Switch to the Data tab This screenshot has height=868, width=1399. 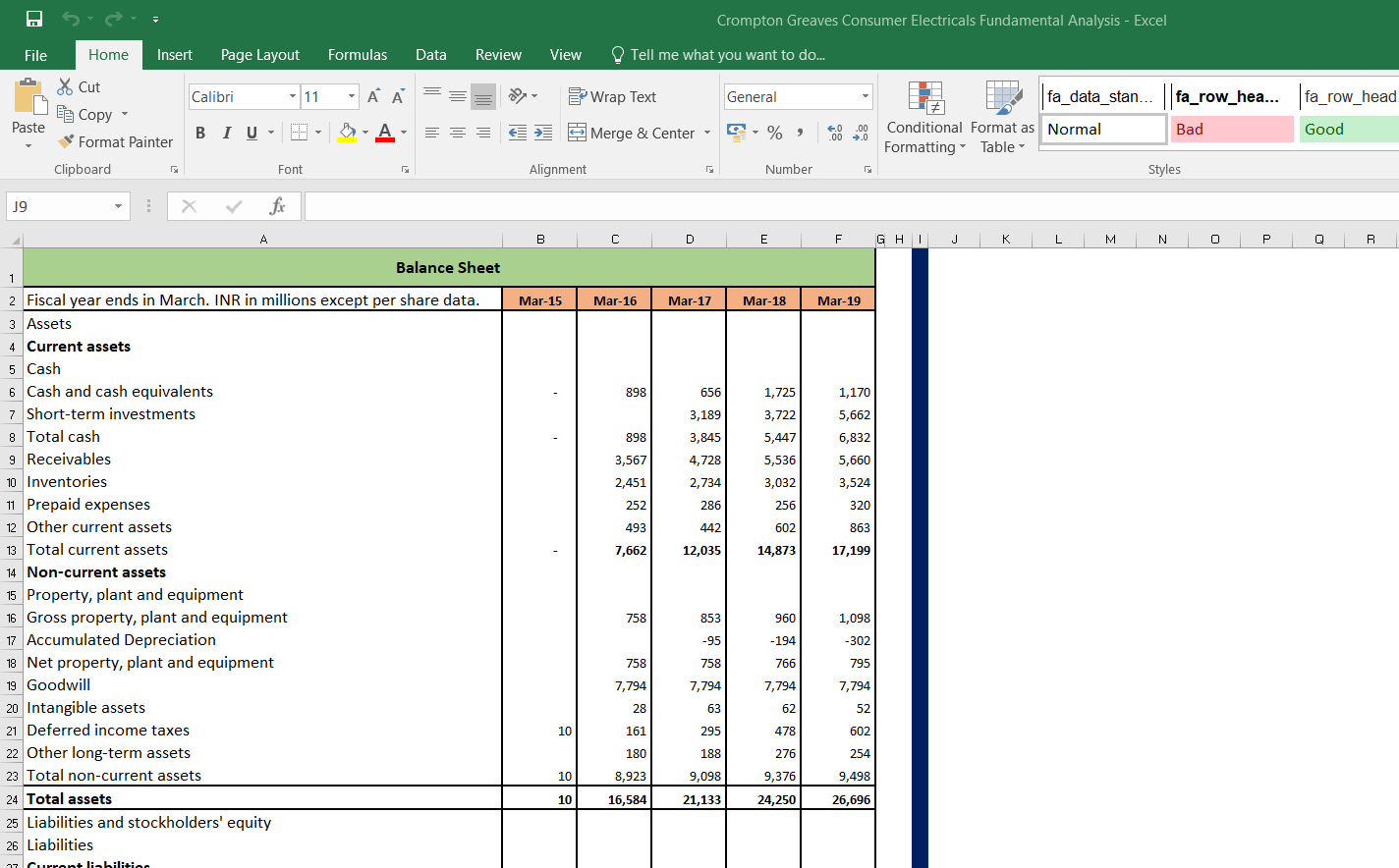[431, 55]
